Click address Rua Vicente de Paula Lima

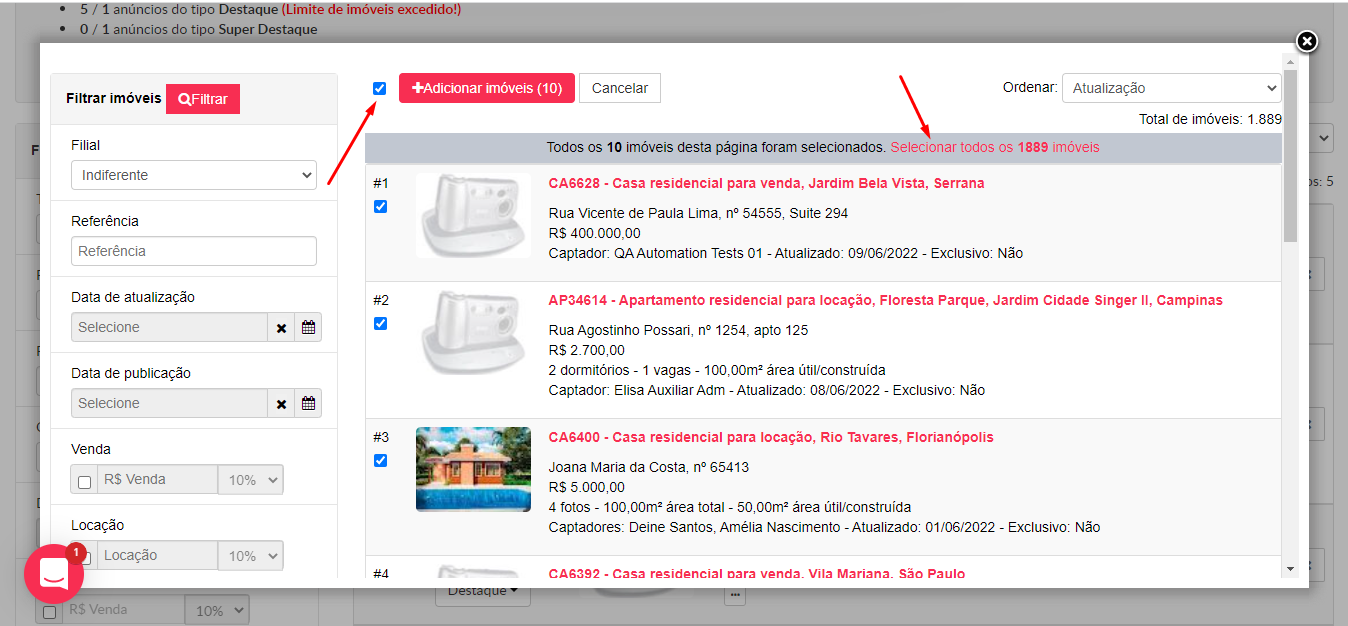698,213
